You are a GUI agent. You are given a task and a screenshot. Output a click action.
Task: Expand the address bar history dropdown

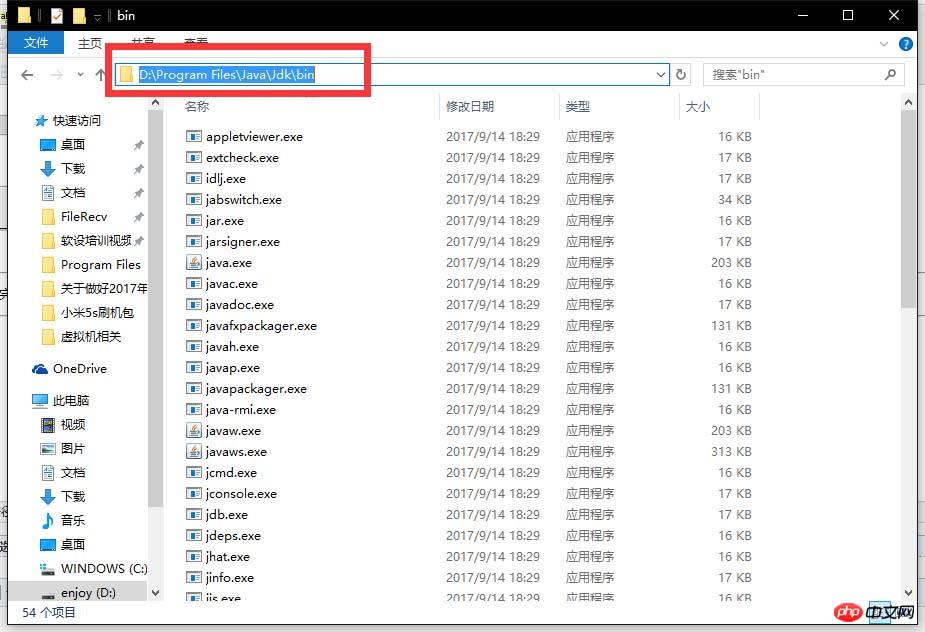point(661,75)
